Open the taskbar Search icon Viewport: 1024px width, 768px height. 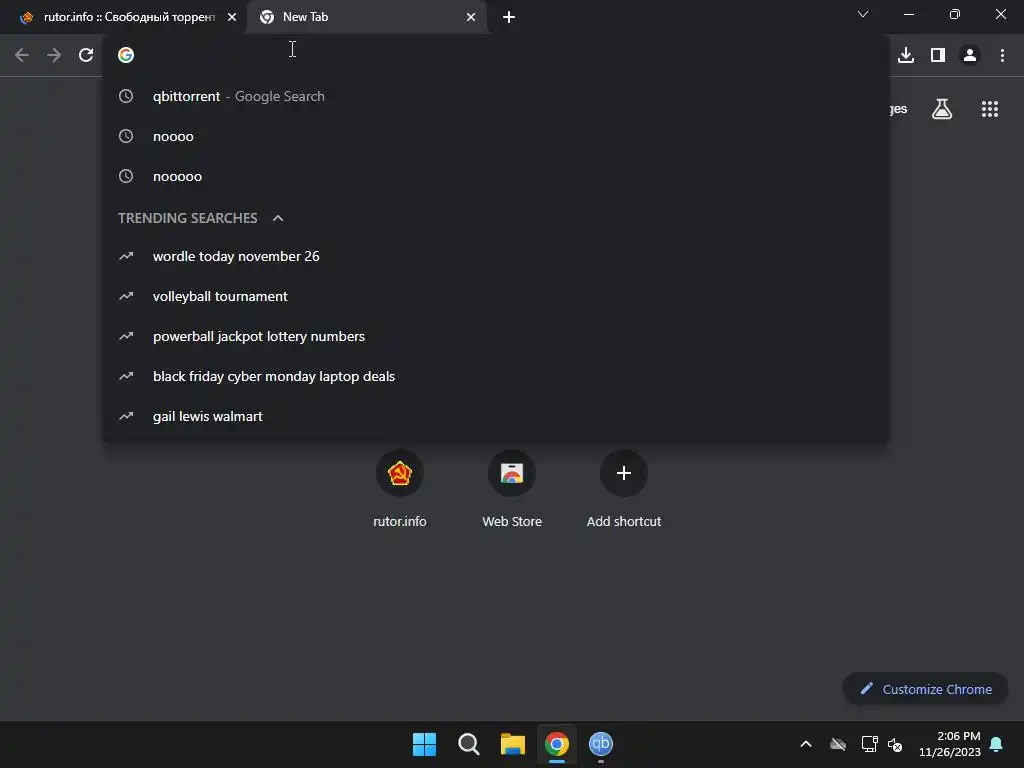[468, 744]
